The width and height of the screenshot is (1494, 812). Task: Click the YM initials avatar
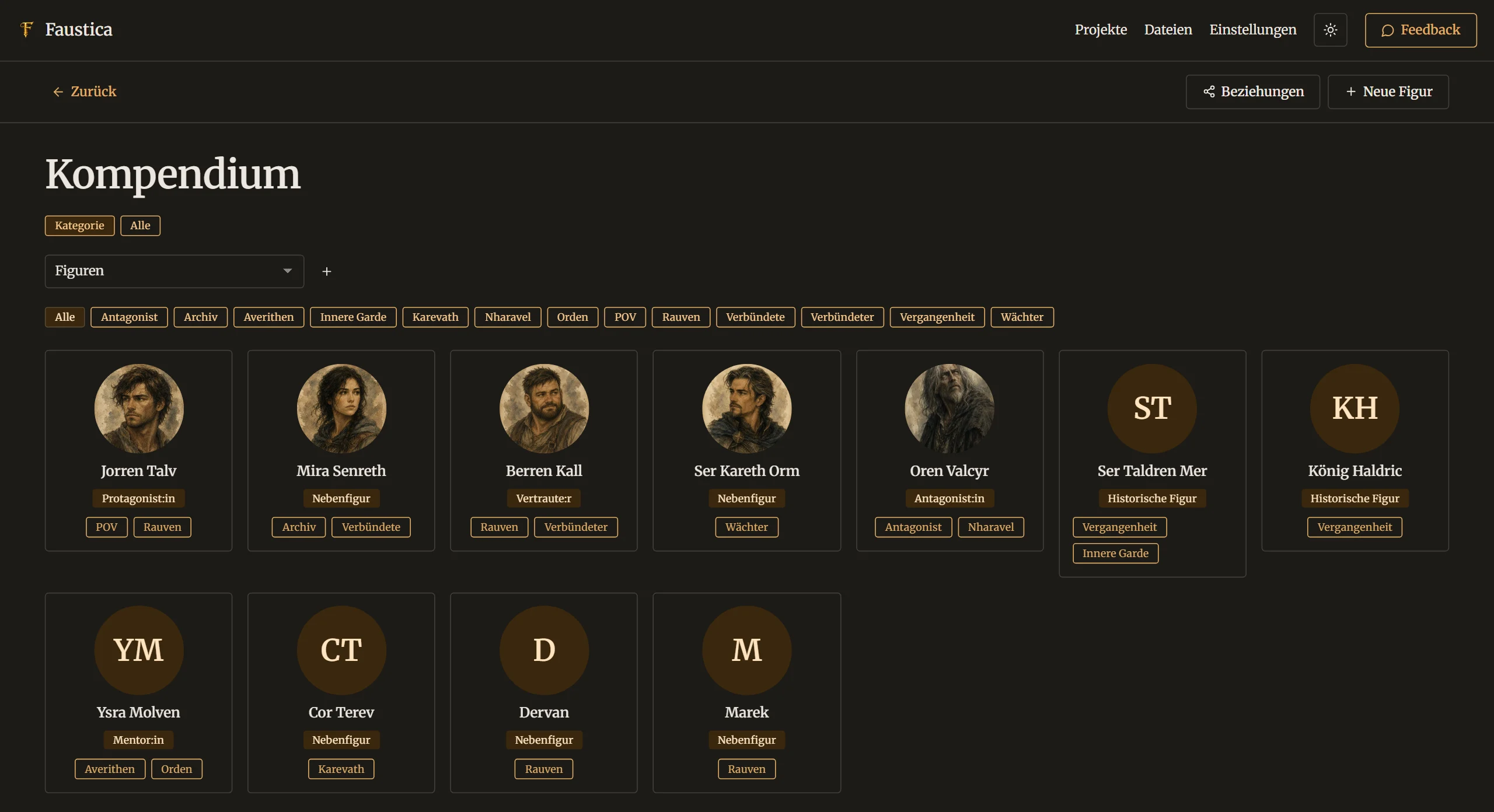point(139,650)
